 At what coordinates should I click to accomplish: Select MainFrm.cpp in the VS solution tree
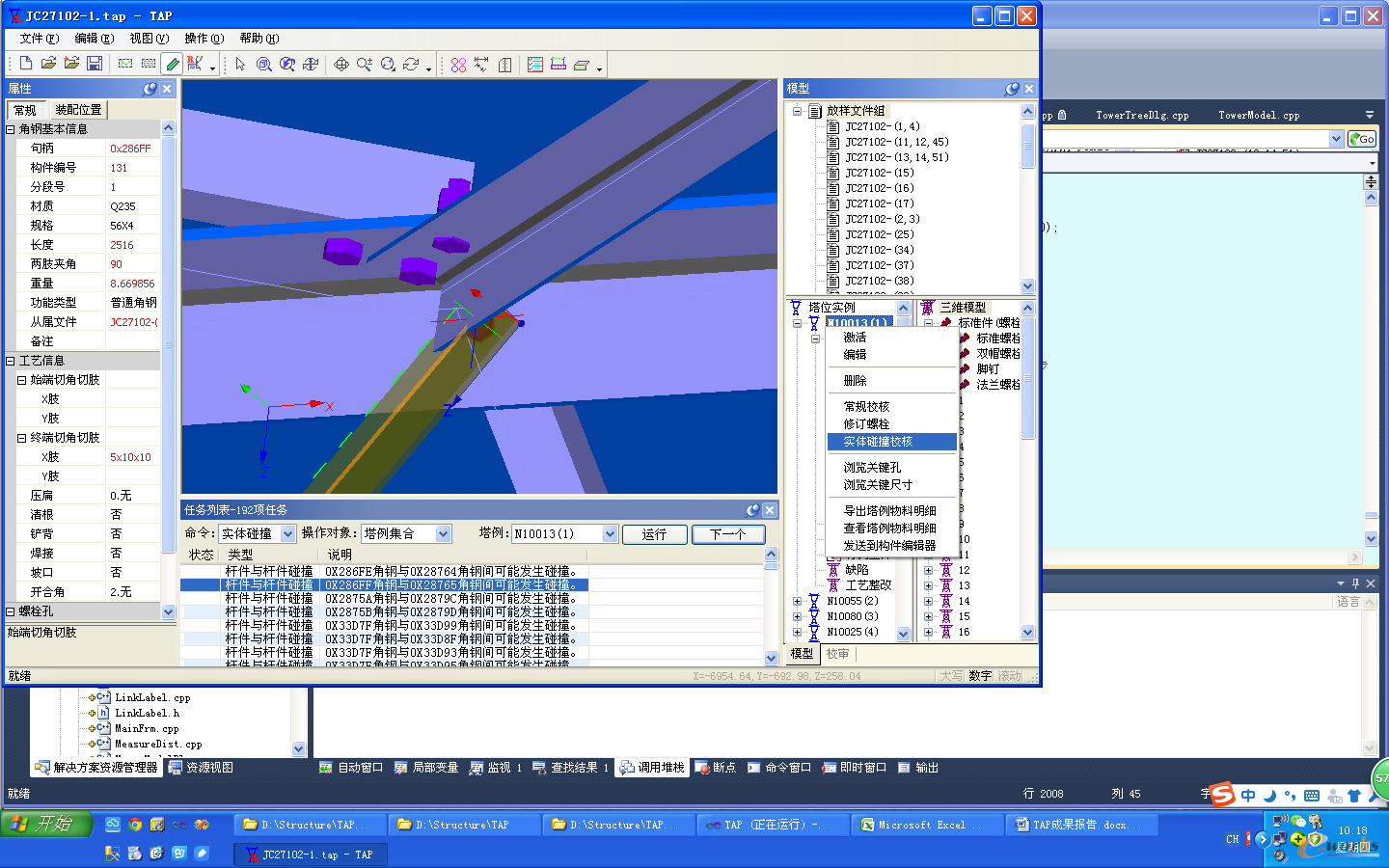(147, 729)
